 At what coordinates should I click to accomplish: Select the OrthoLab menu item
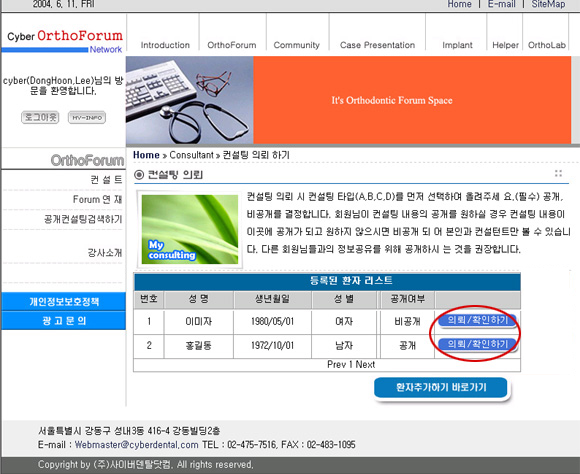coord(547,45)
